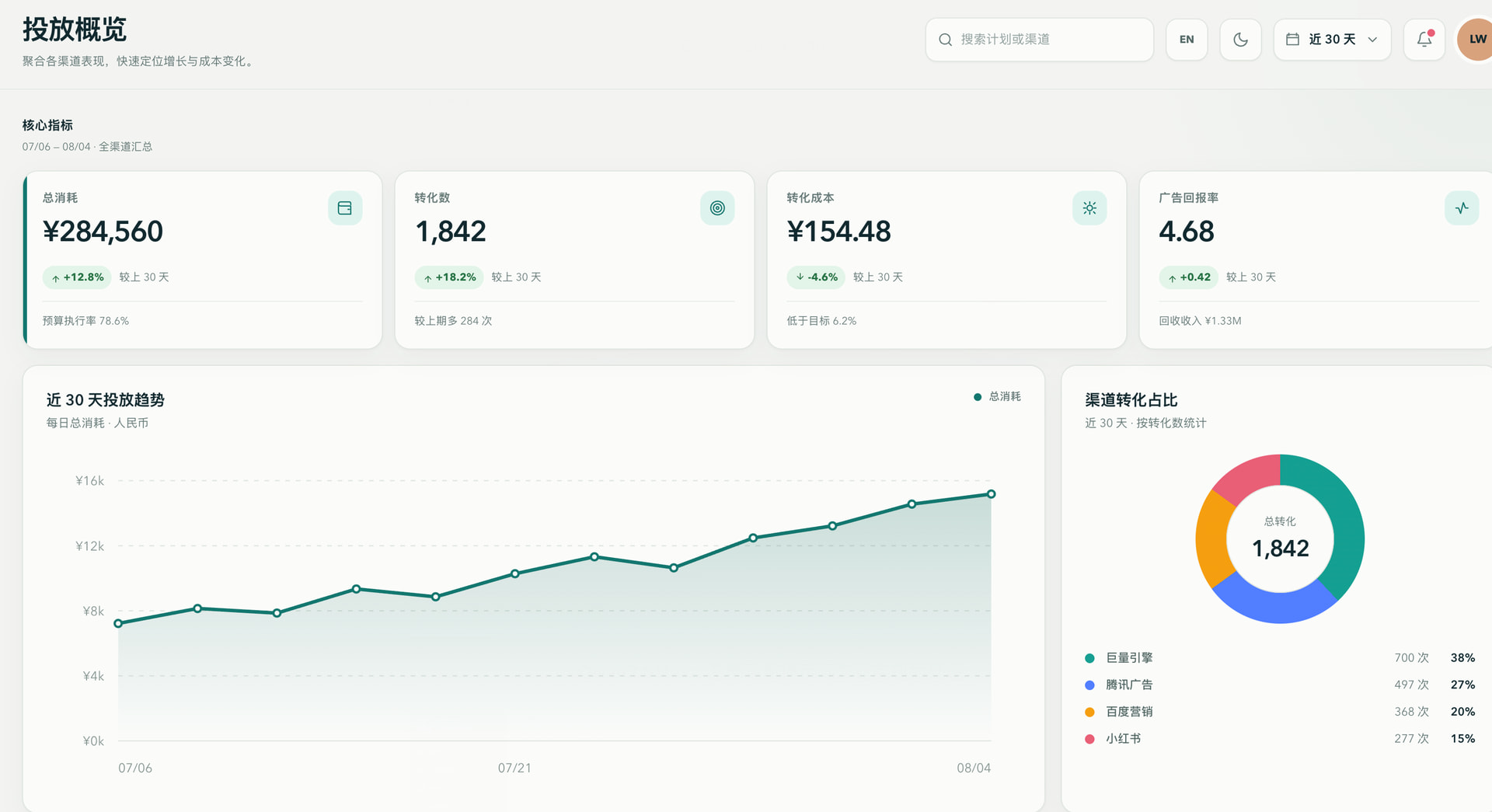Focus the 搜索计划或渠道 search field
This screenshot has height=812, width=1492.
pos(1039,40)
